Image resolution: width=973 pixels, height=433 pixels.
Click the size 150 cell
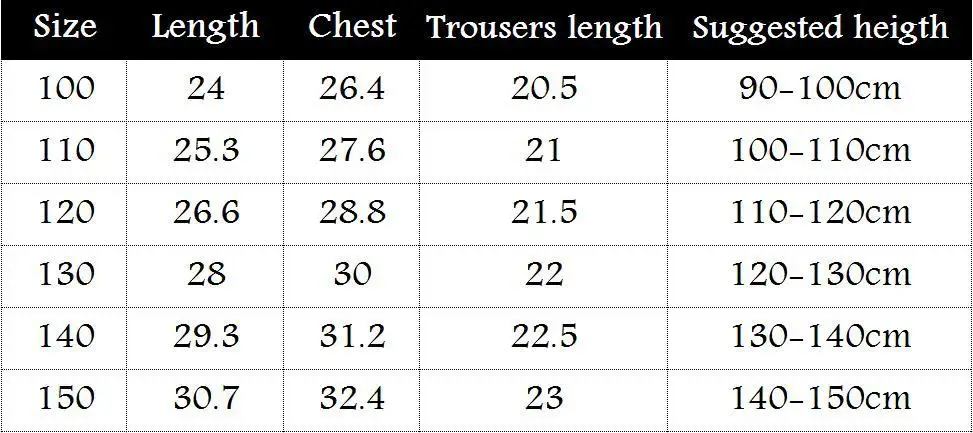66,399
